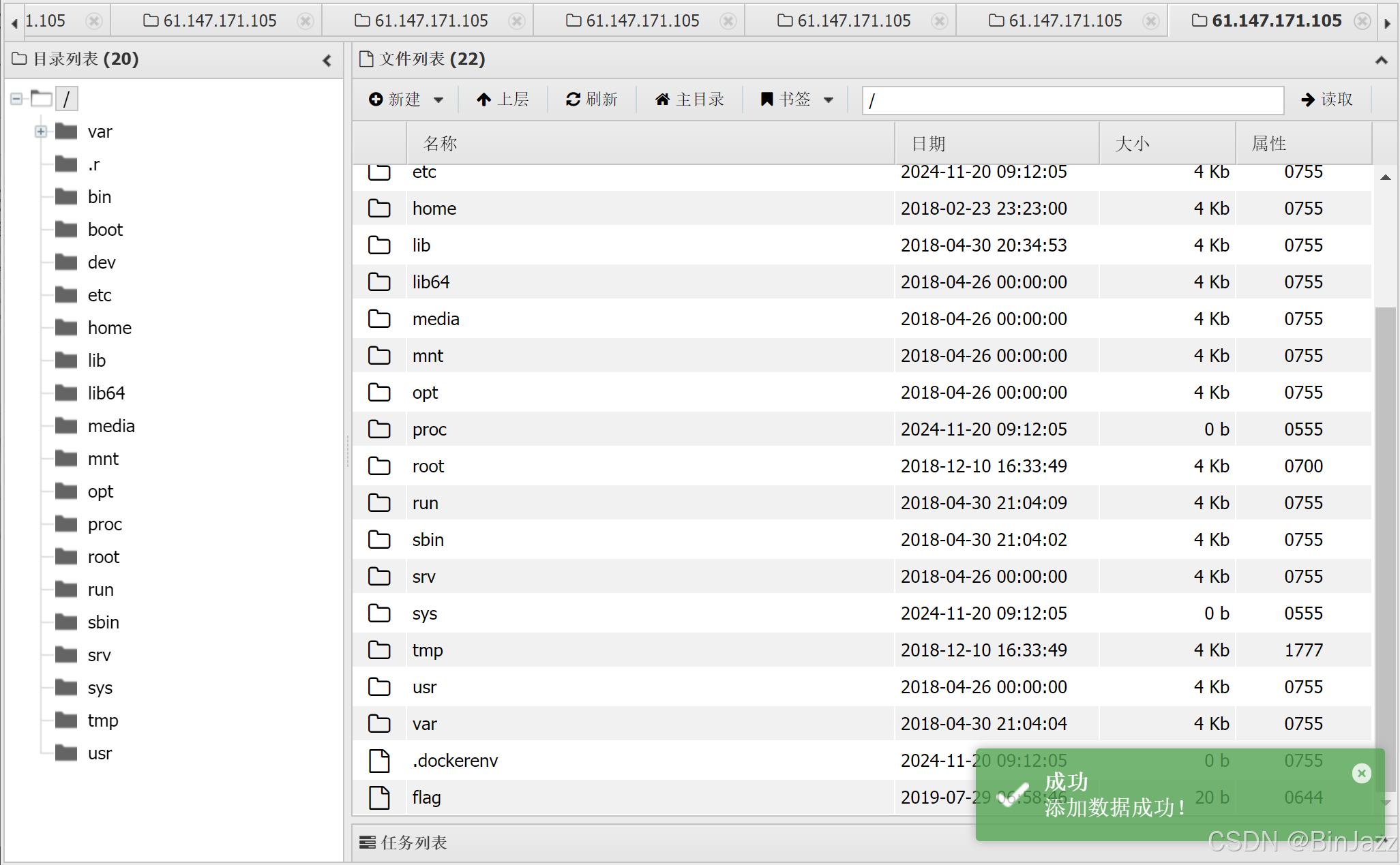Collapse the file list panel chevron
The height and width of the screenshot is (865, 1400).
1381,61
